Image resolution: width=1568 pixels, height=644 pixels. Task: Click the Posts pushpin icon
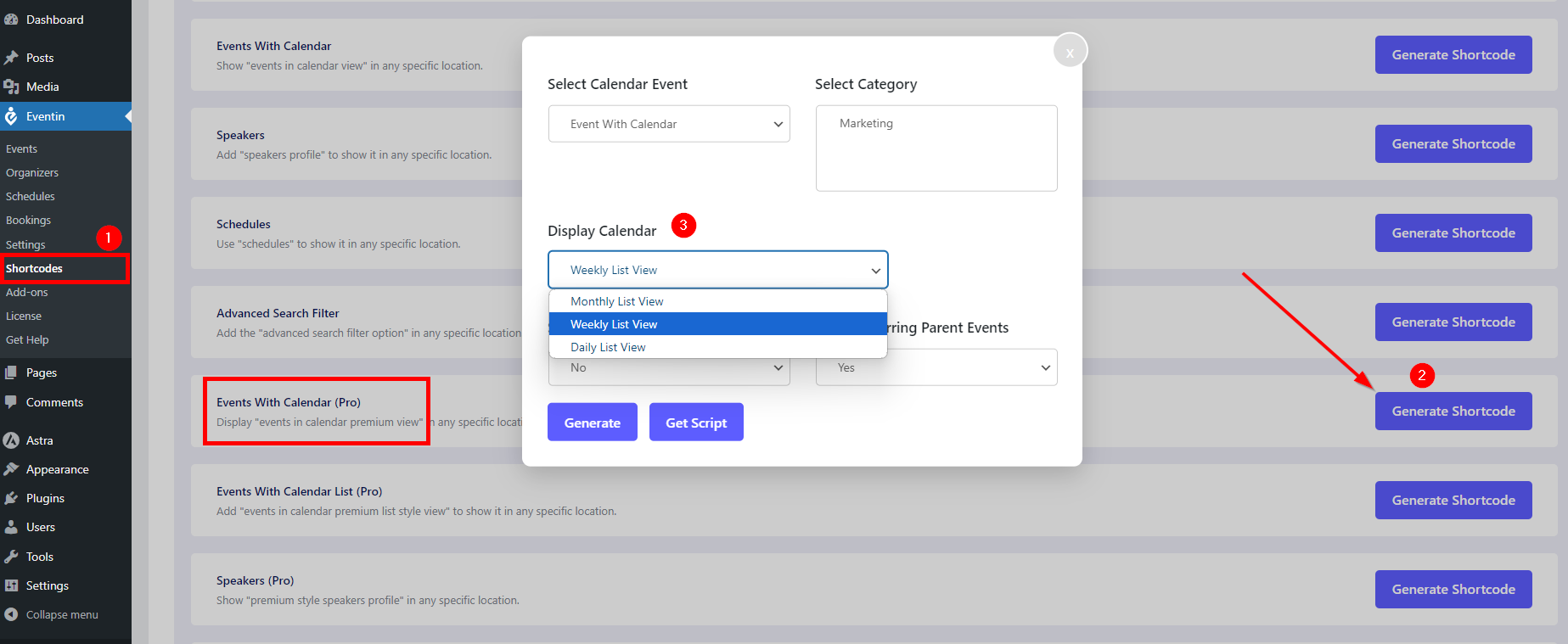point(11,58)
